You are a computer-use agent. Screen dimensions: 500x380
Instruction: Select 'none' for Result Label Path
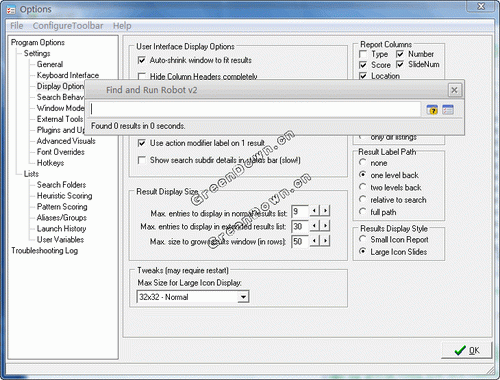tap(363, 162)
